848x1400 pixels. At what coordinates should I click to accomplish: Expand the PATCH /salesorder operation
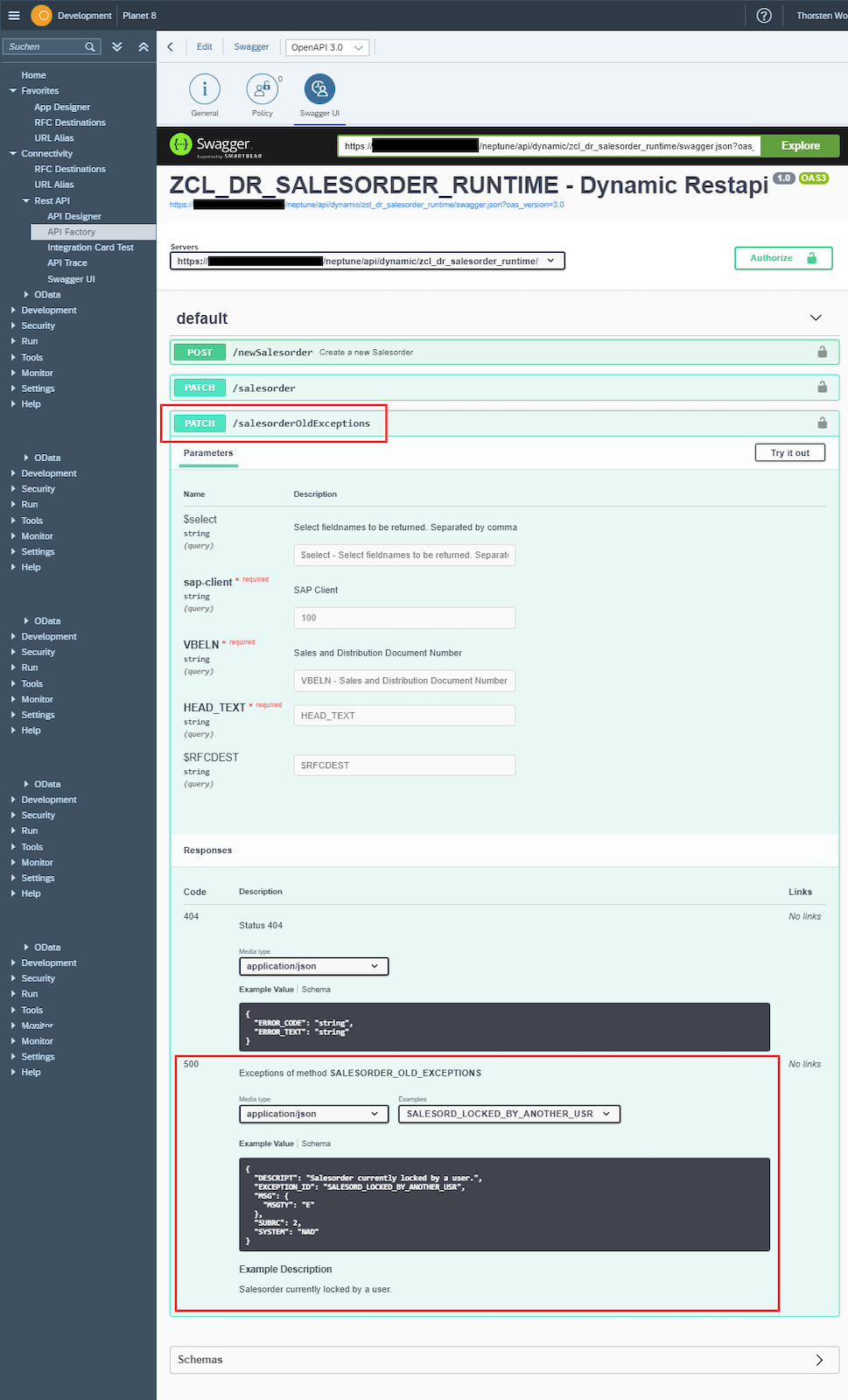(x=504, y=387)
